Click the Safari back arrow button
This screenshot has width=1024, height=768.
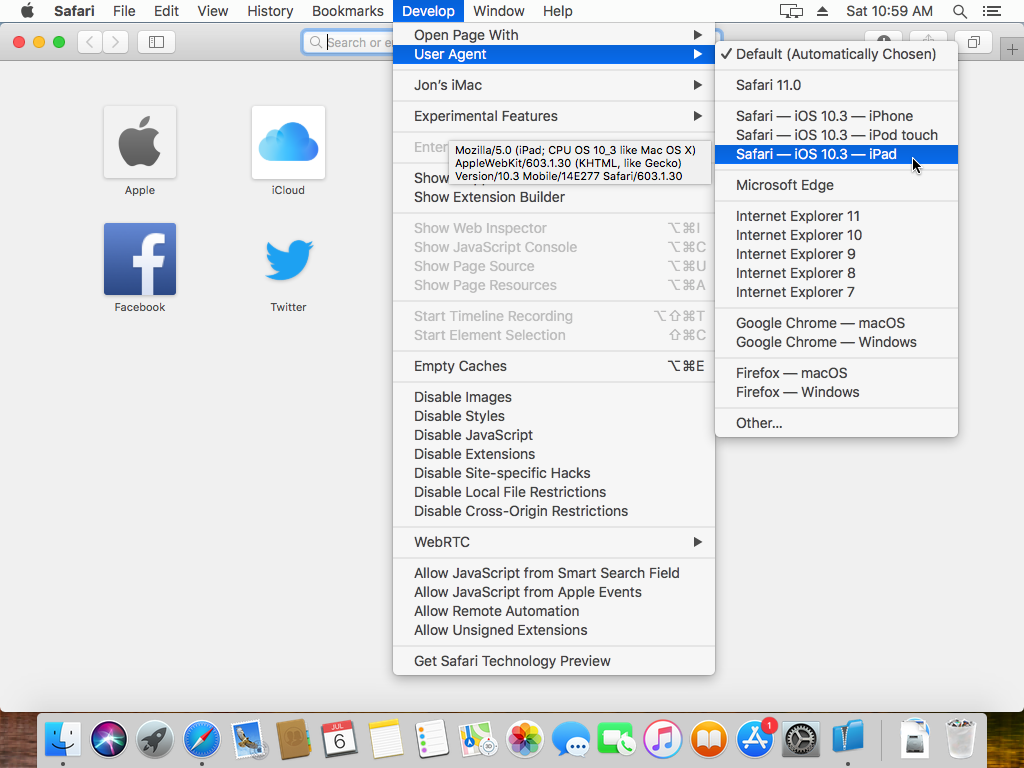click(x=90, y=42)
